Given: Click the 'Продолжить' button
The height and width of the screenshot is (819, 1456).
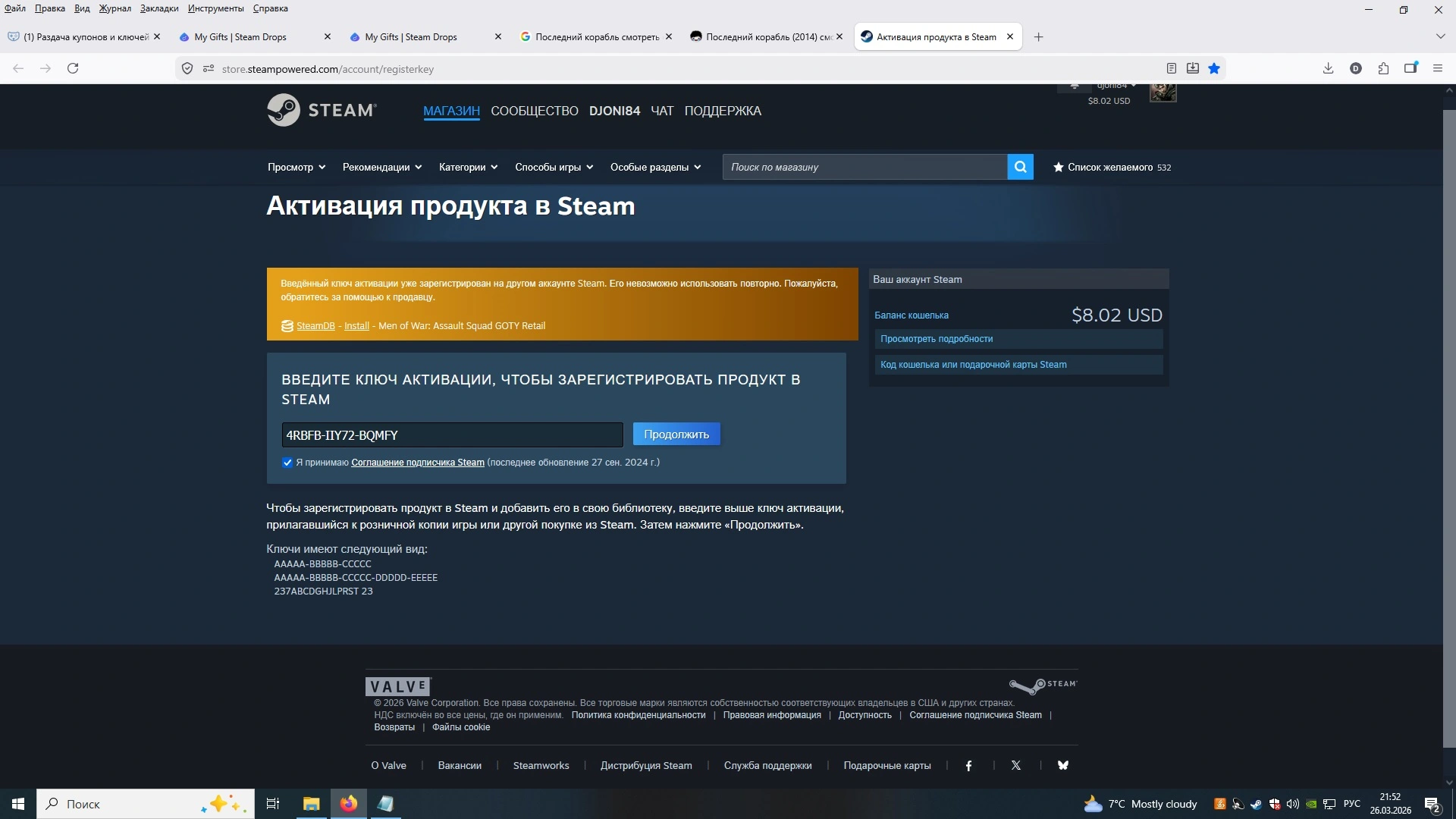Looking at the screenshot, I should pos(676,435).
